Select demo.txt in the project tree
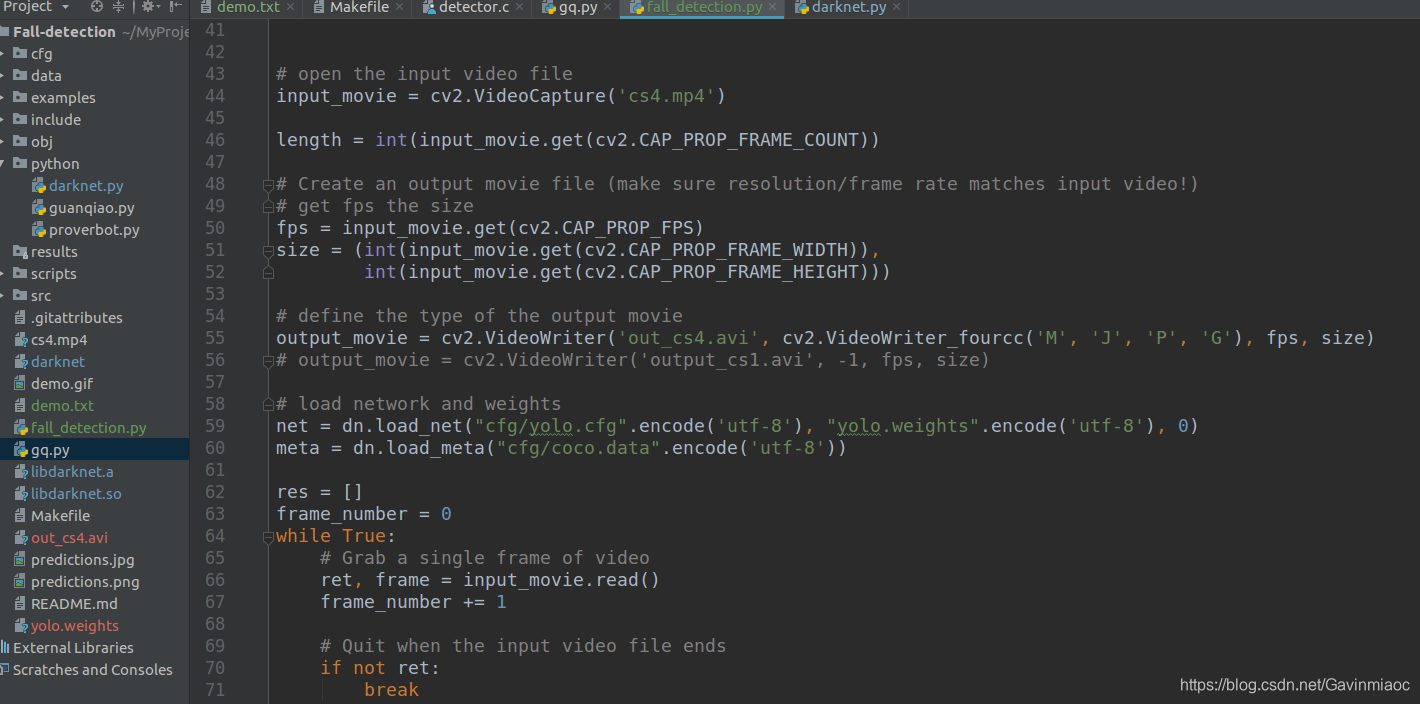This screenshot has width=1420, height=704. tap(62, 406)
